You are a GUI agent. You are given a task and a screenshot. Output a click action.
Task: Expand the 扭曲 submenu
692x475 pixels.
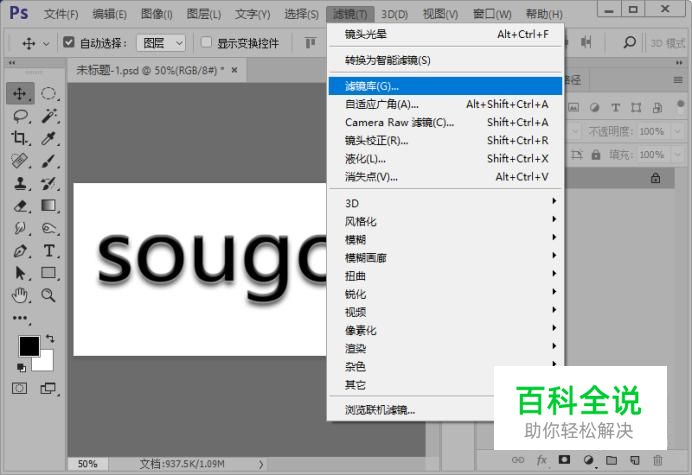point(445,275)
